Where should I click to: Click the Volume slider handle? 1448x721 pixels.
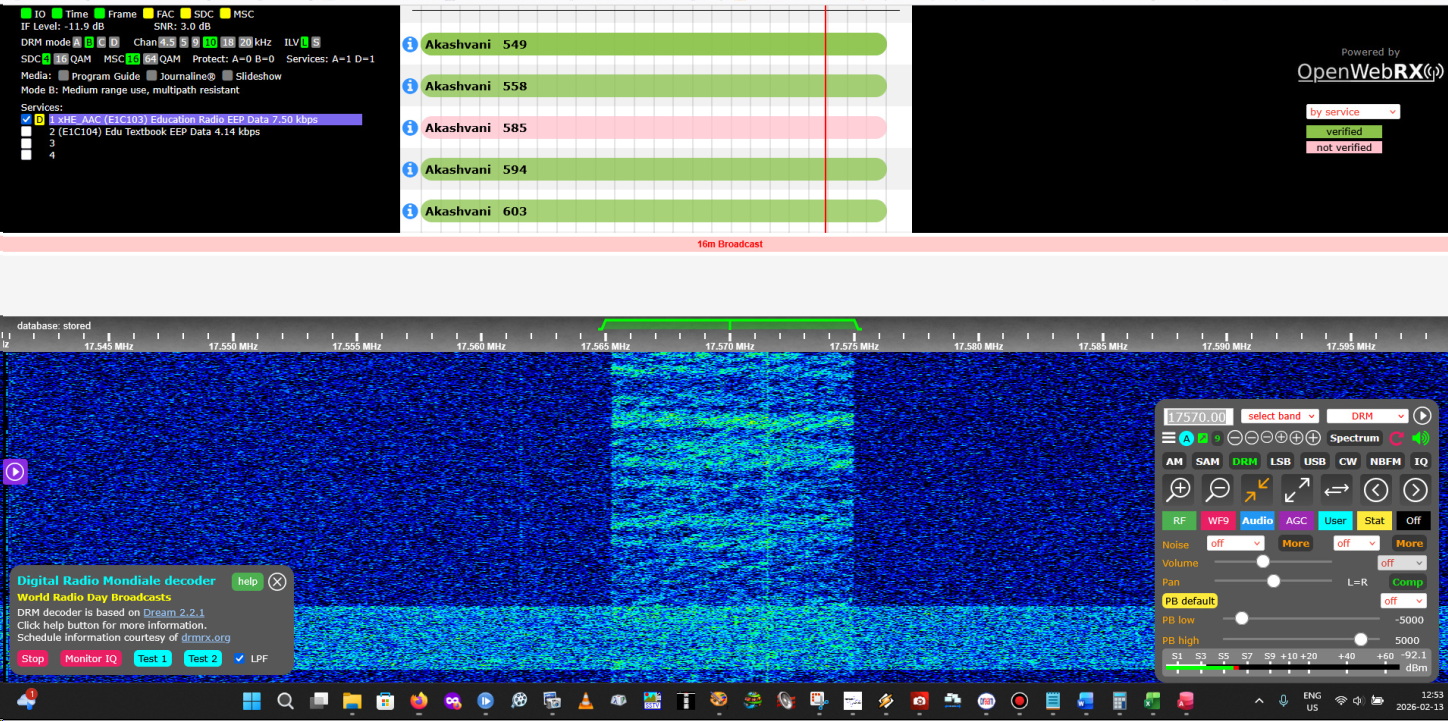pyautogui.click(x=1263, y=562)
